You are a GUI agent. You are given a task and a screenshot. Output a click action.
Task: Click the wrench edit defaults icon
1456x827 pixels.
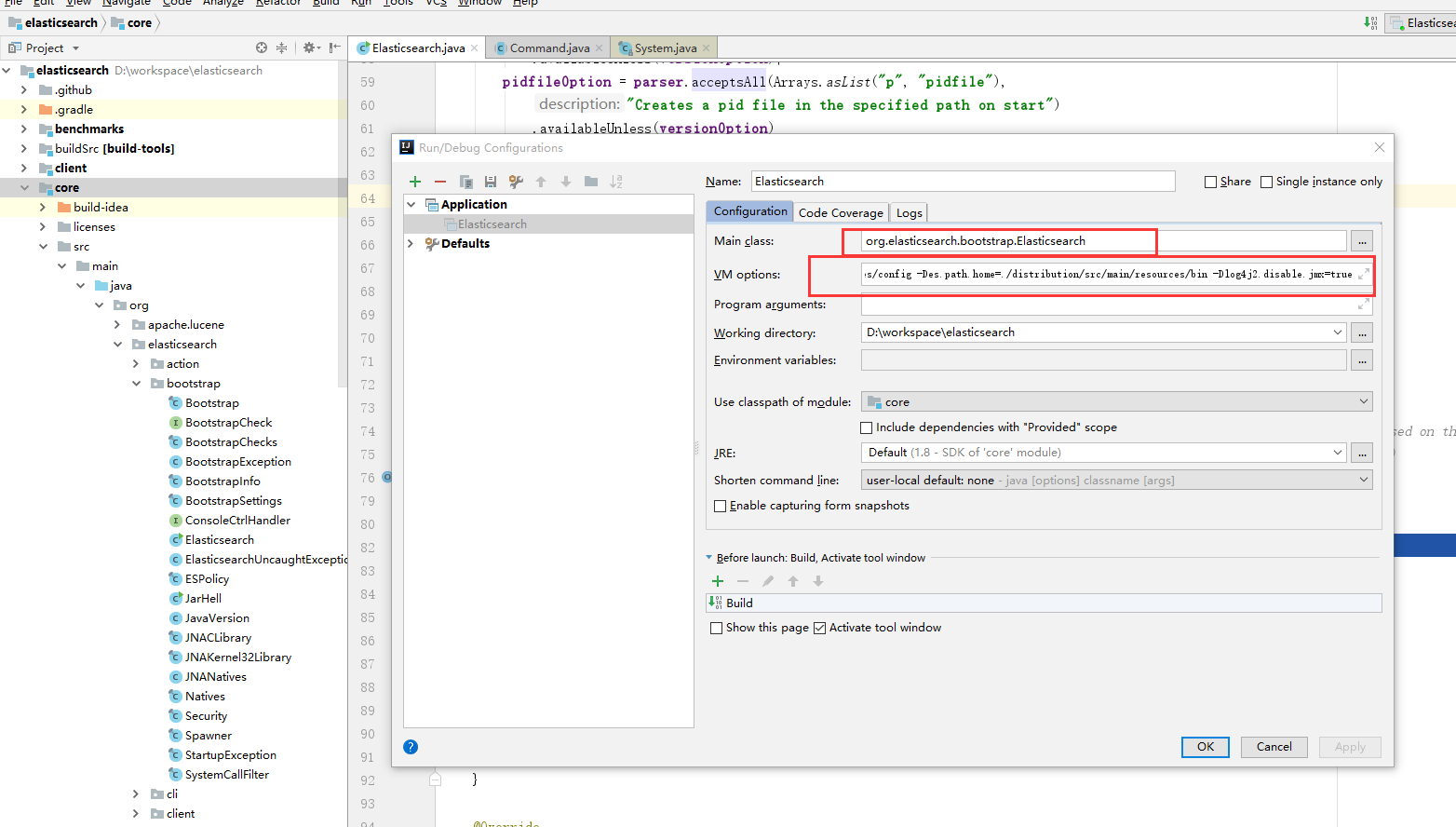coord(516,182)
